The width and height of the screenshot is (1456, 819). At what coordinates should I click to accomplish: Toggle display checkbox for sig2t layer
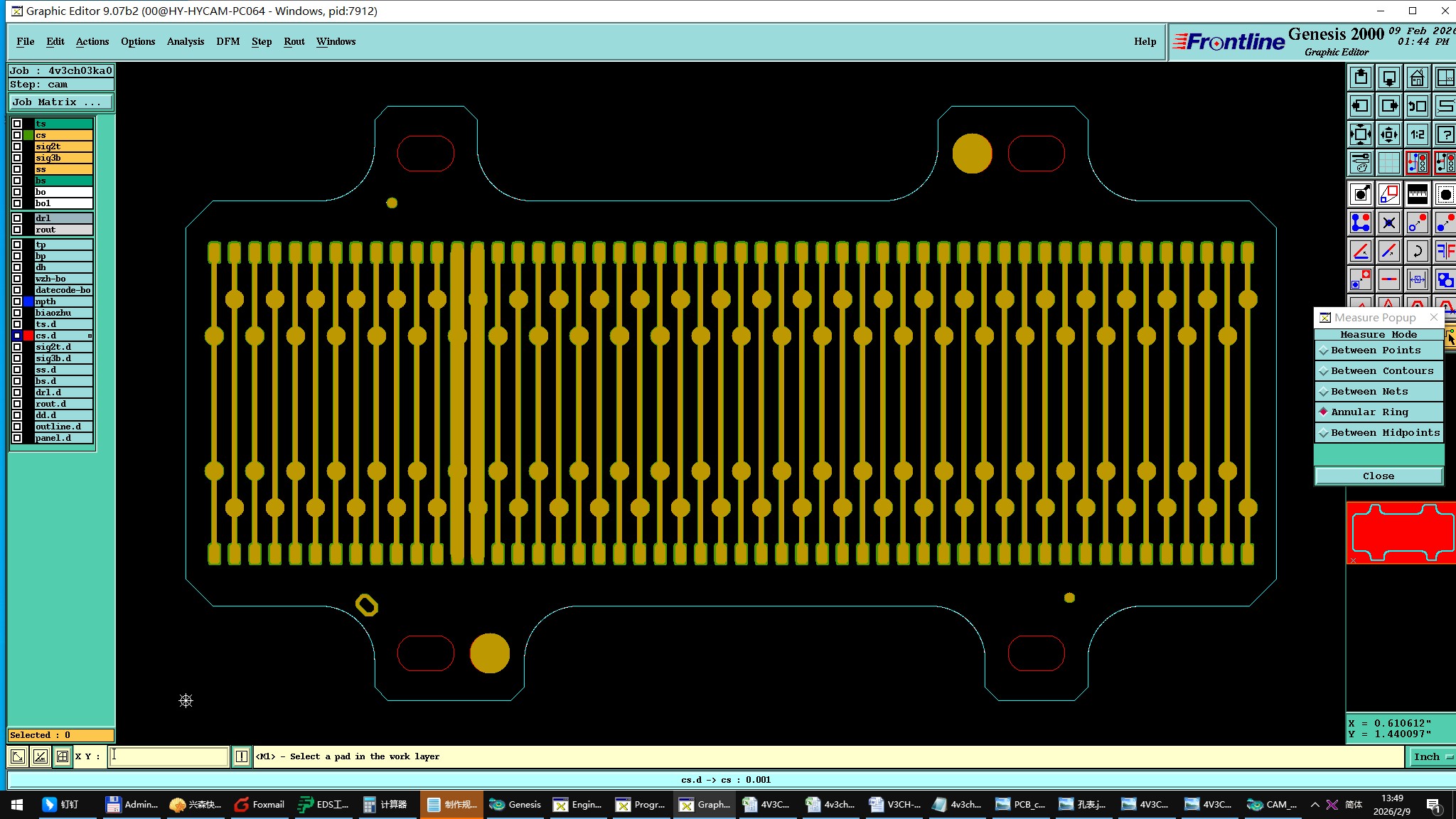coord(17,146)
